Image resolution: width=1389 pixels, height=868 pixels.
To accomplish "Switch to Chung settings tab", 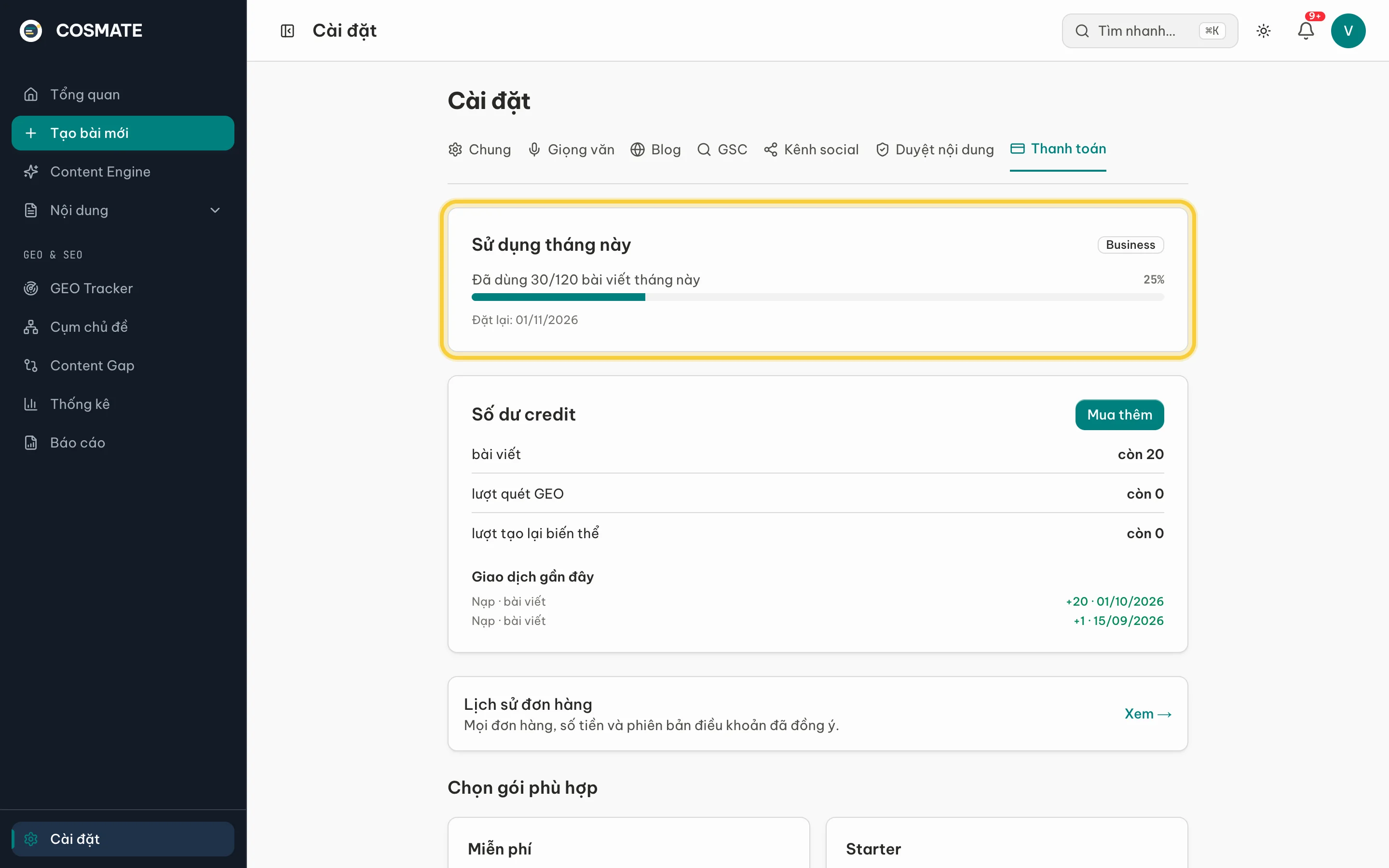I will click(x=480, y=149).
